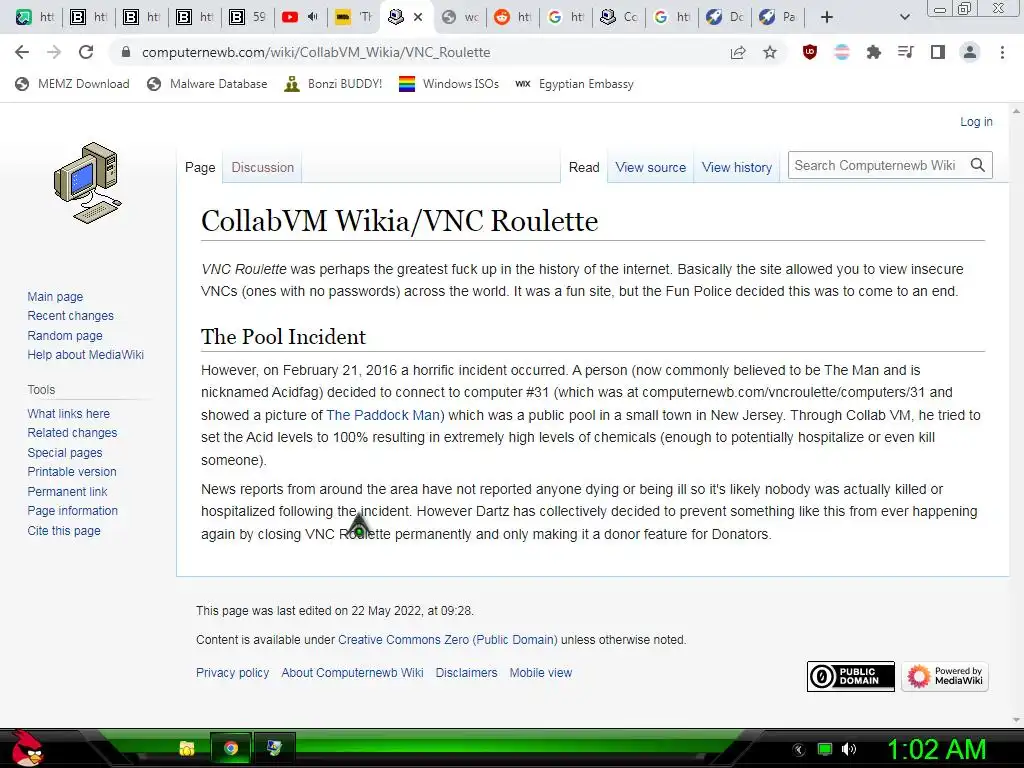Open Related changes link
The width and height of the screenshot is (1024, 768).
coord(72,432)
